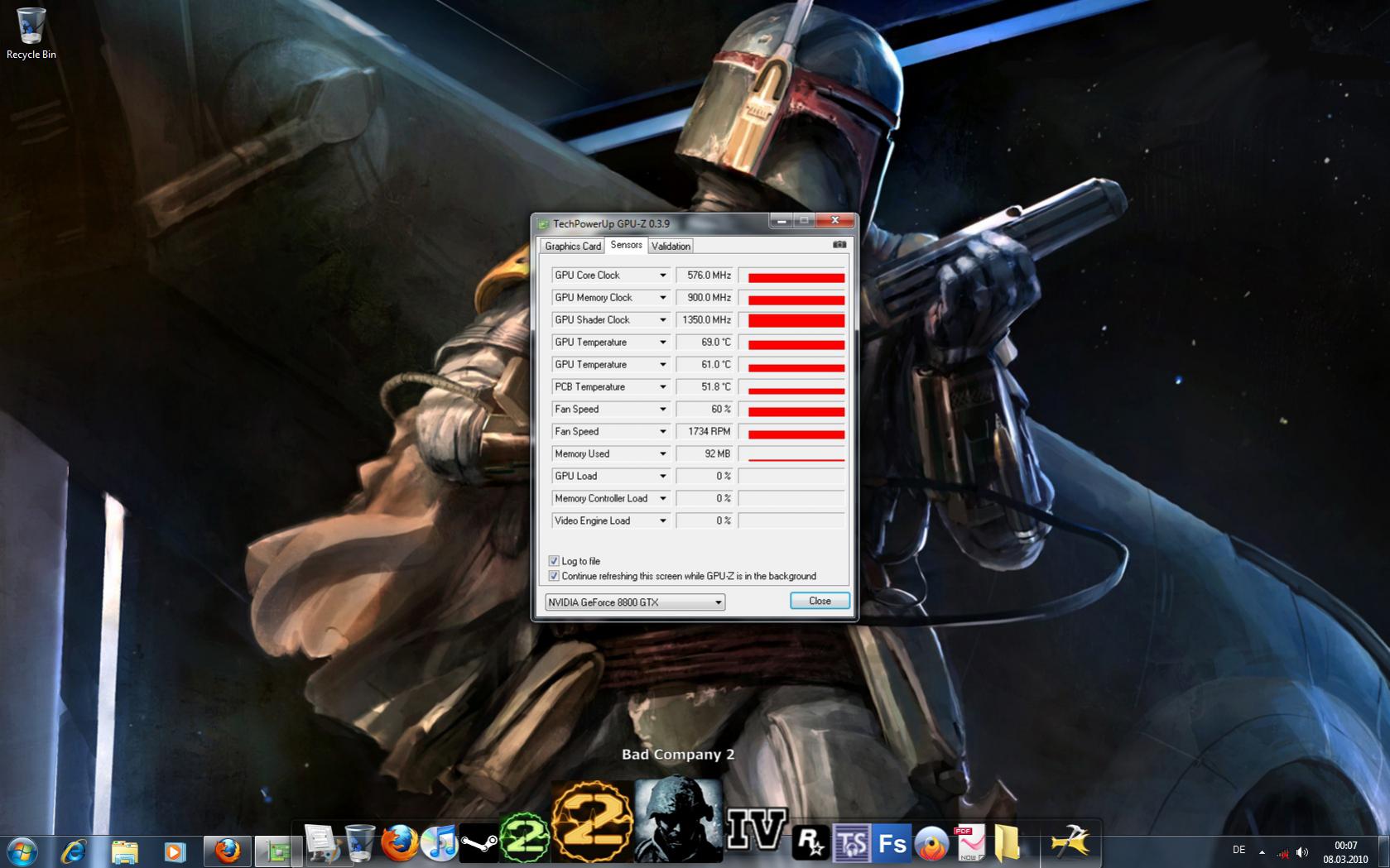The width and height of the screenshot is (1390, 868).
Task: Expand GPU Shader Clock sensor dropdown
Action: click(662, 320)
